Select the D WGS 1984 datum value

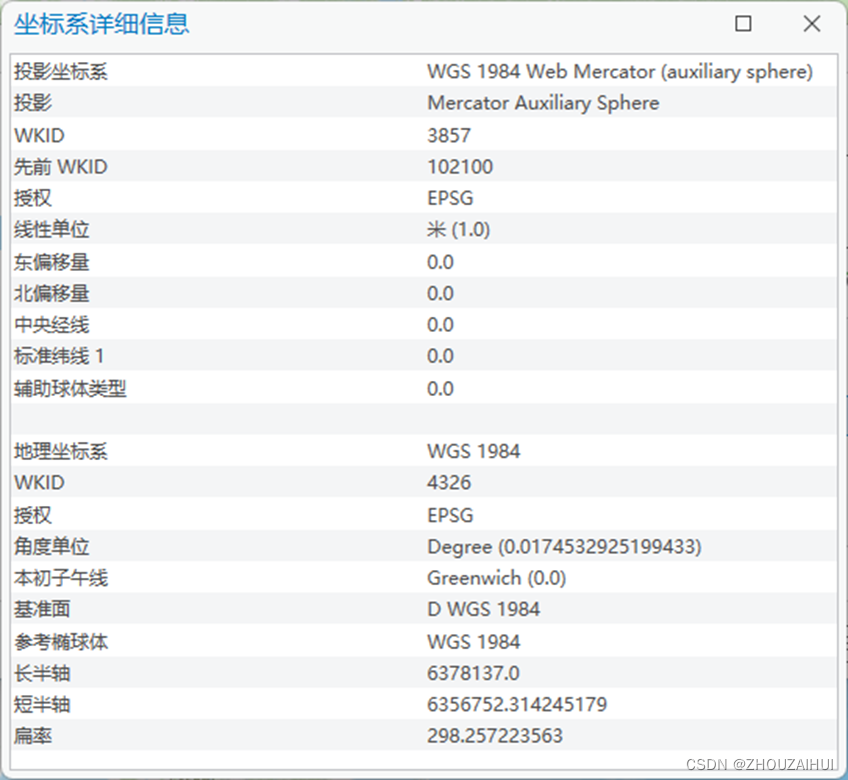pos(483,609)
